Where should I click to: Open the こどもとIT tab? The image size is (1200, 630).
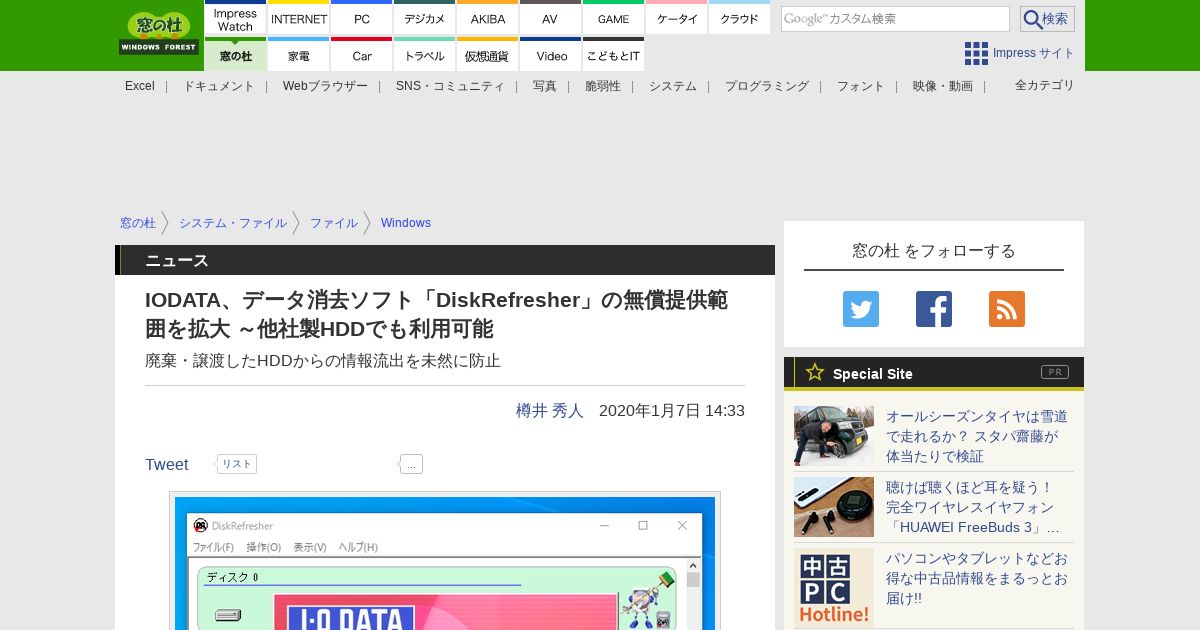coord(613,55)
